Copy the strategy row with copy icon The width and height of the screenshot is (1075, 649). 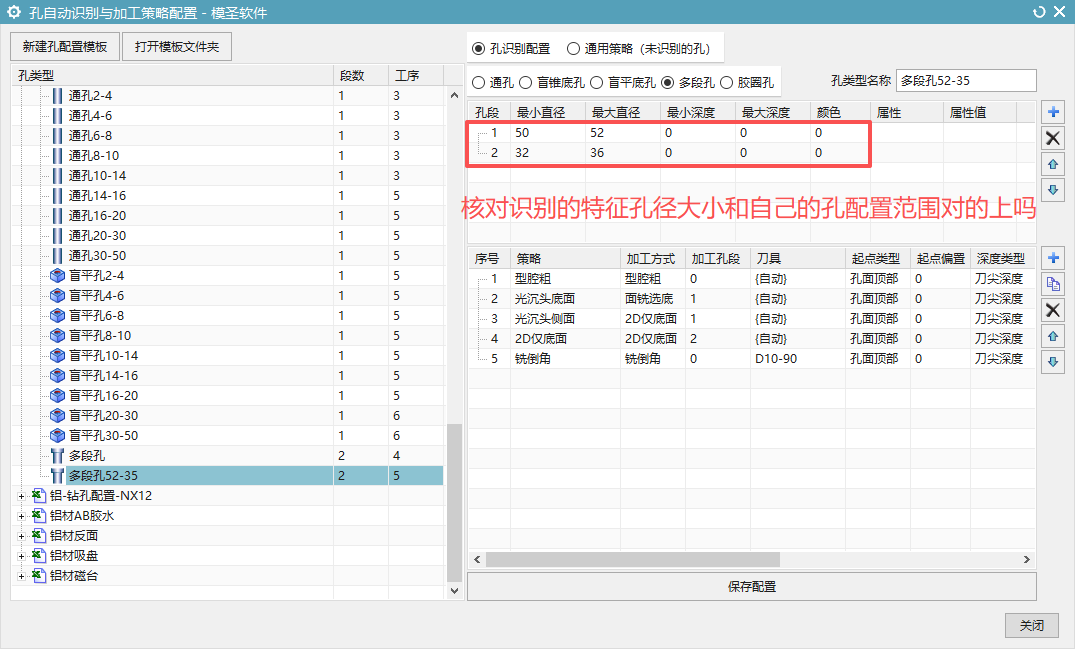pos(1053,284)
